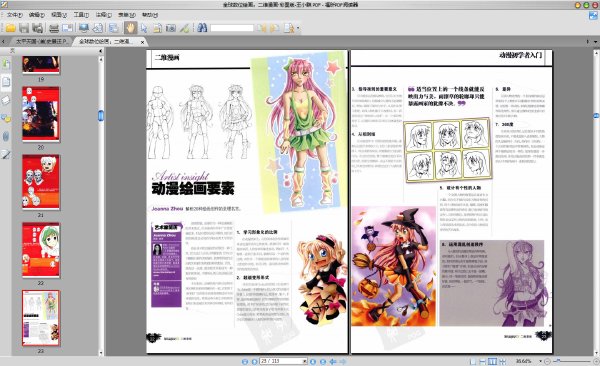Select page 19 thumbnail
The height and width of the screenshot is (366, 600).
[x=41, y=65]
